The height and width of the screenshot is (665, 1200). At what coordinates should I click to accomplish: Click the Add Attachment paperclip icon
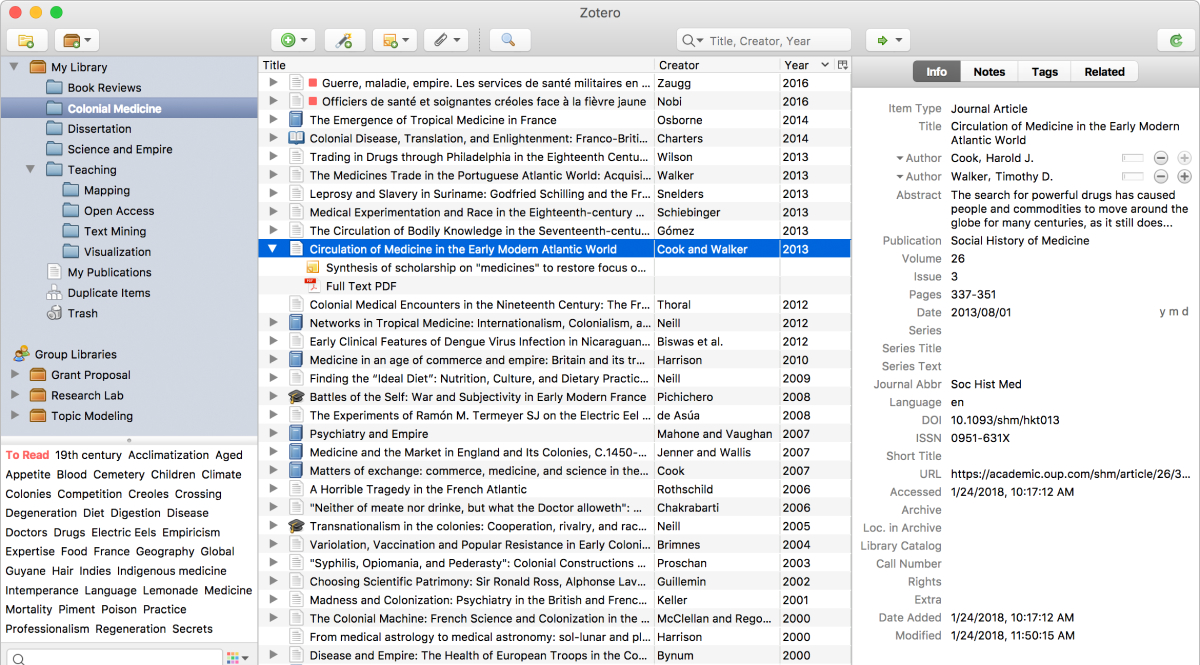click(x=445, y=40)
